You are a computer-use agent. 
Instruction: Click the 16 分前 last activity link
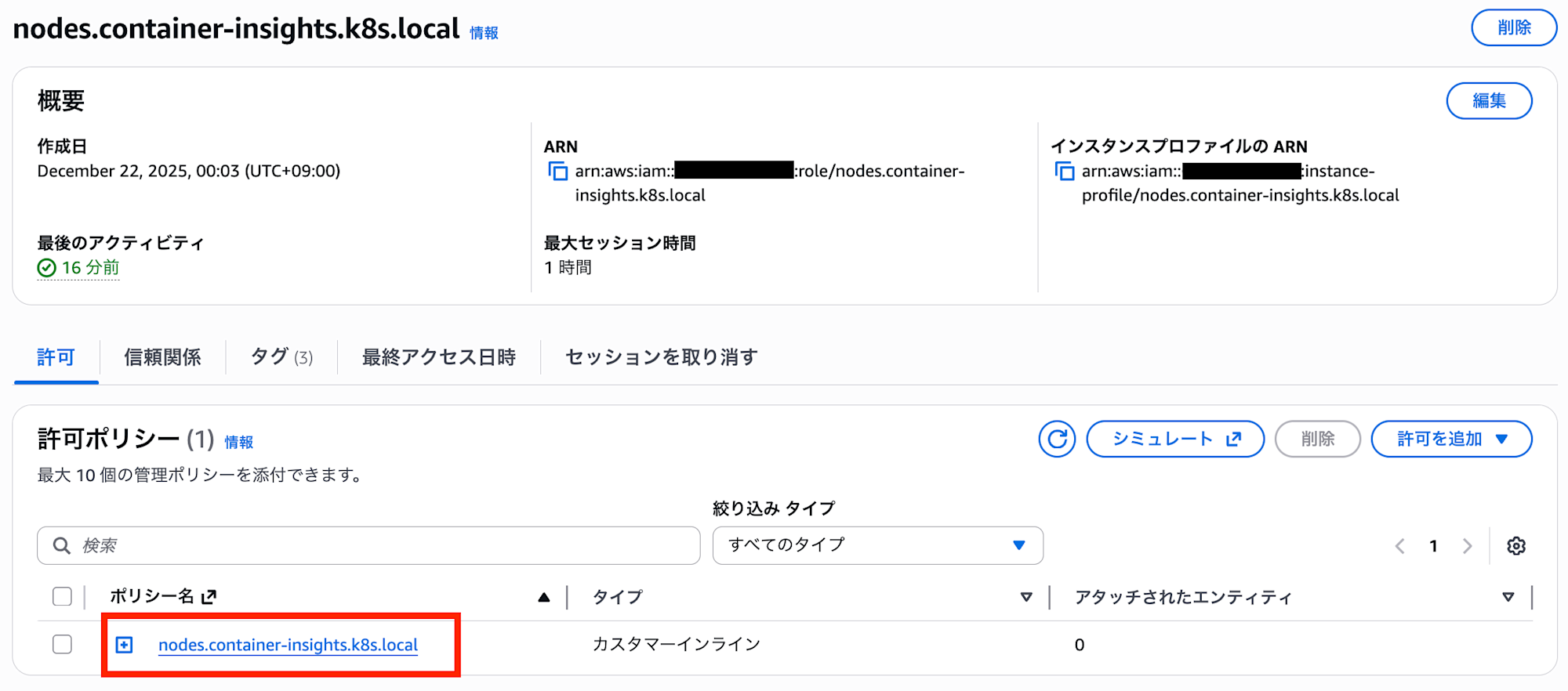click(x=90, y=268)
